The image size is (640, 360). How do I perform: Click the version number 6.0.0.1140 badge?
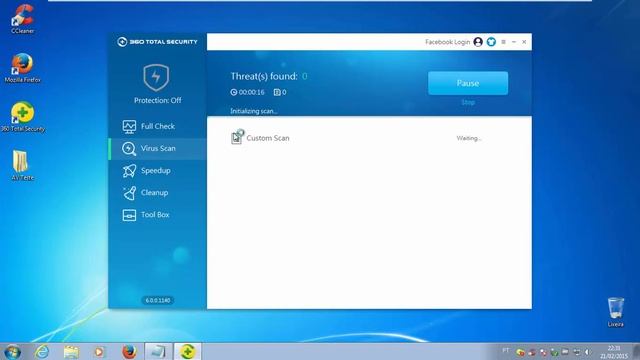pyautogui.click(x=158, y=300)
